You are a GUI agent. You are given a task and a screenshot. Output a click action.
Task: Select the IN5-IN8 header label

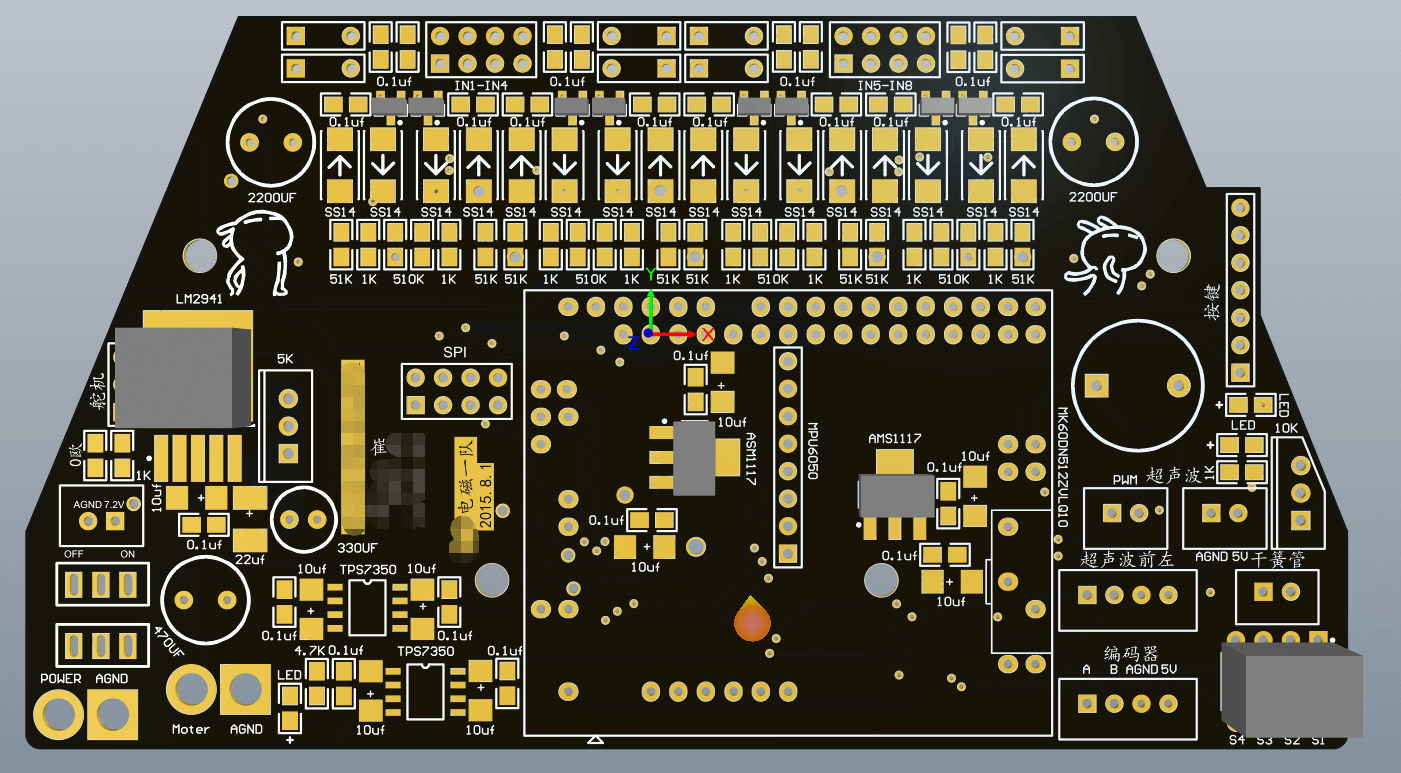point(885,86)
